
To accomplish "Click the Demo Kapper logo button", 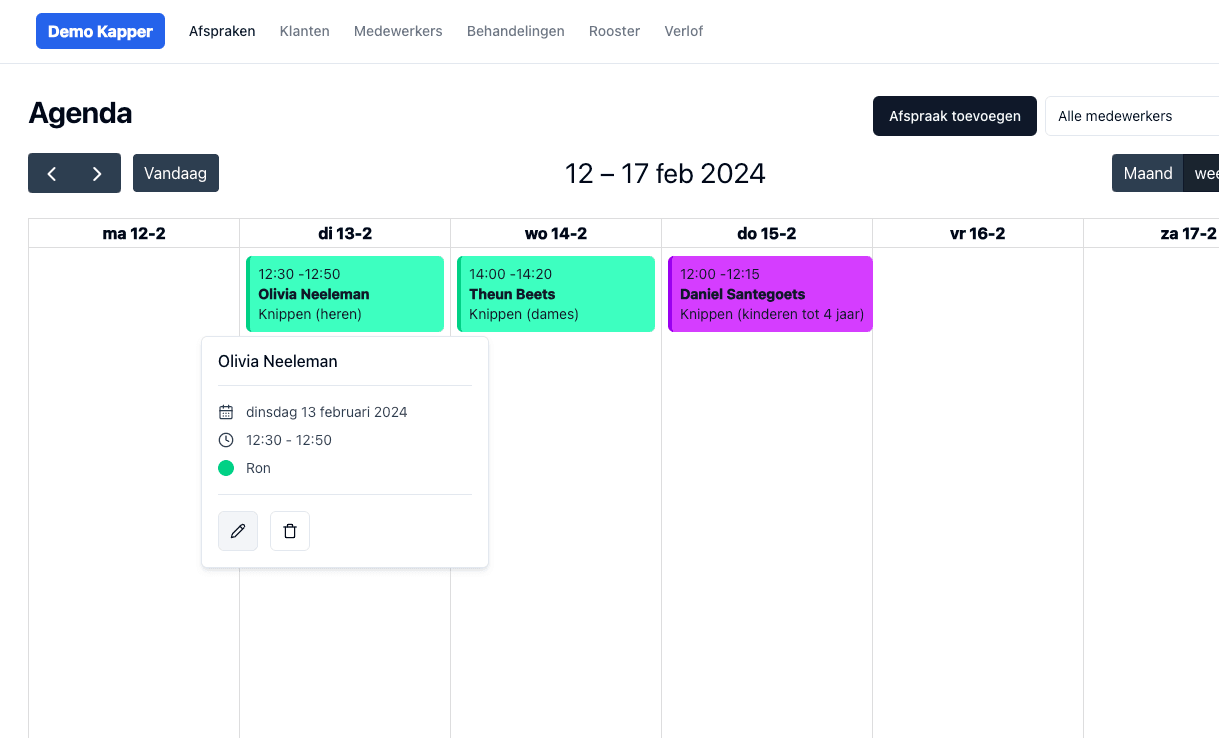I will 100,31.
